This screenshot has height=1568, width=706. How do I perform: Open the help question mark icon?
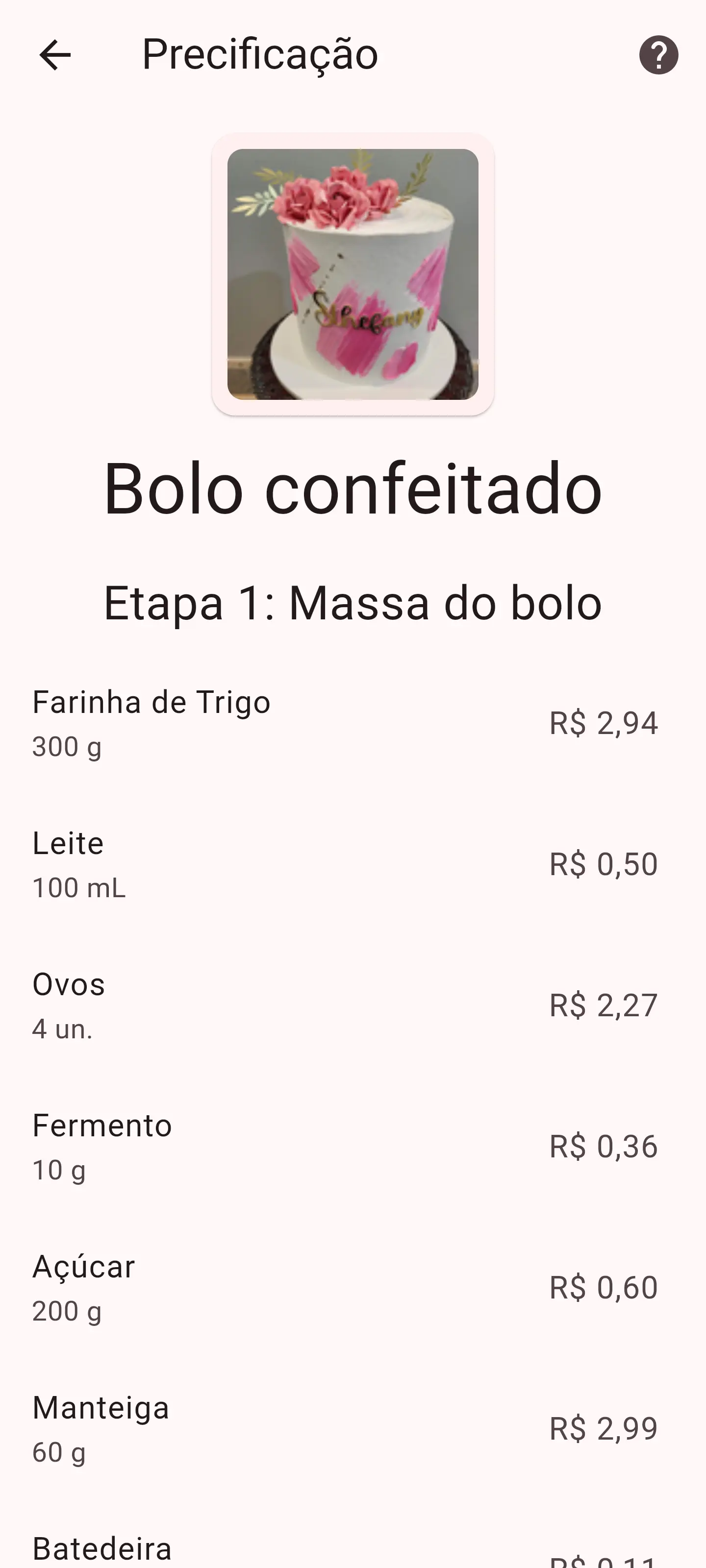click(658, 55)
